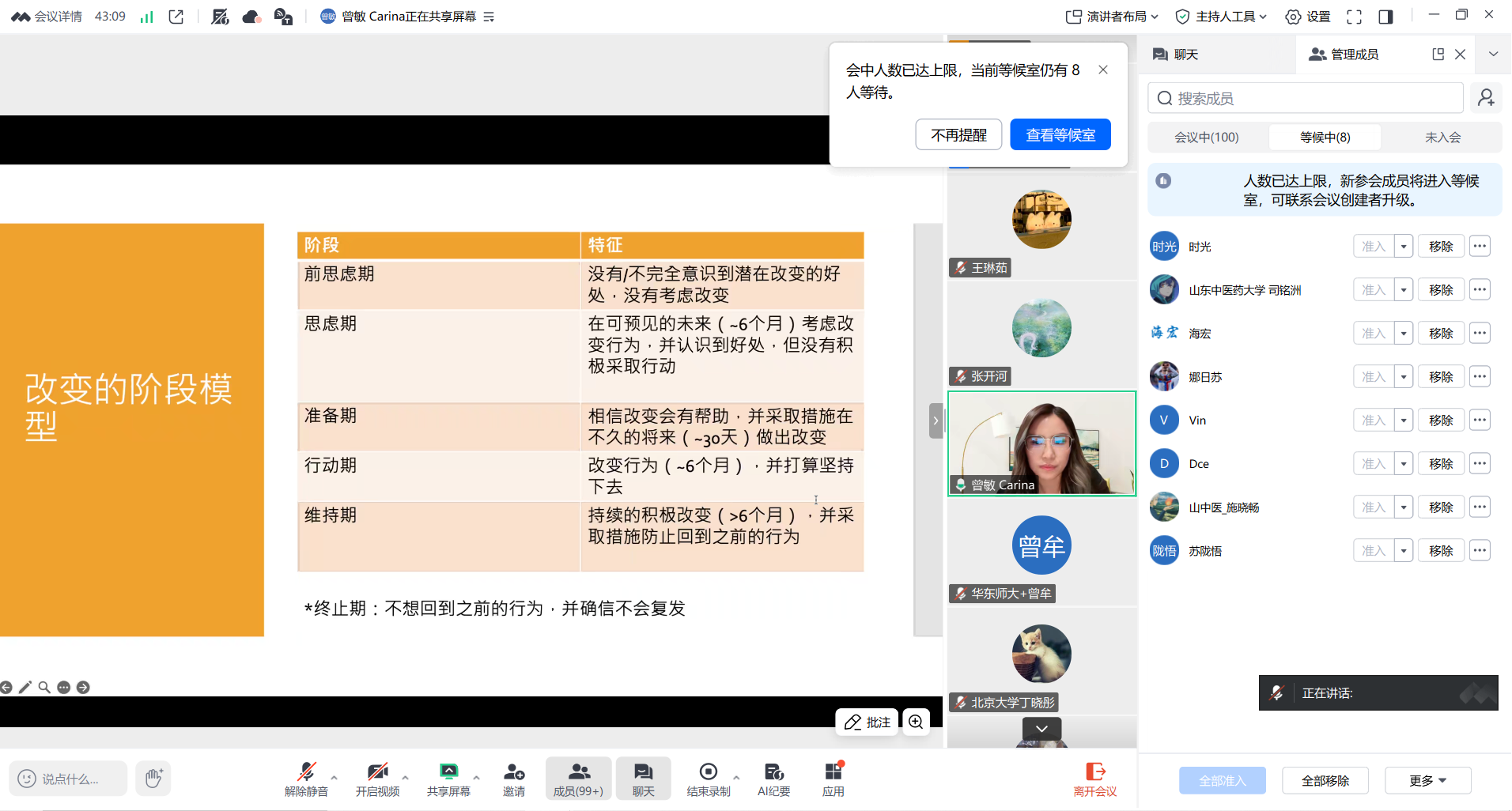Click the AI纪要 icon in bottom toolbar
This screenshot has height=811, width=1512.
coord(773,778)
